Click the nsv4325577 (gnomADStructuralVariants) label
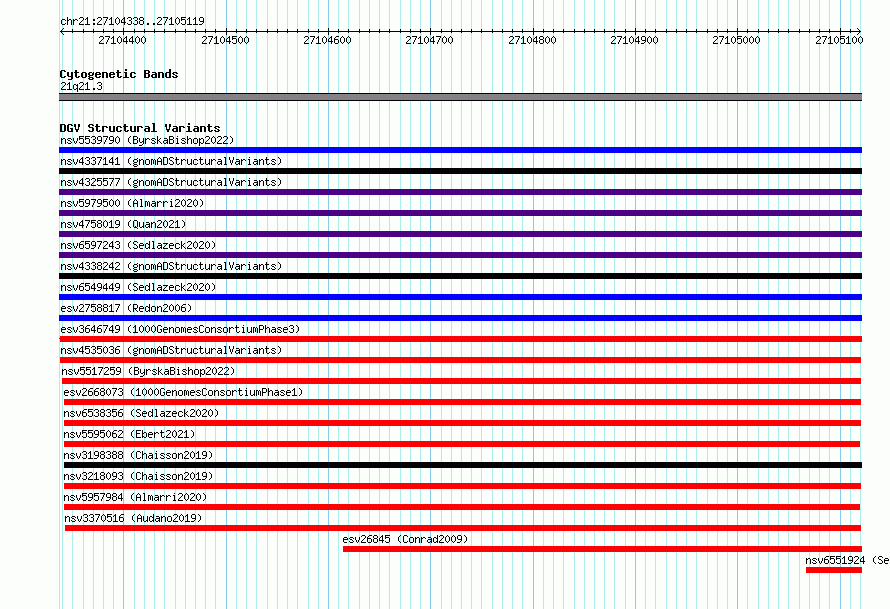The image size is (890, 609). click(x=171, y=182)
